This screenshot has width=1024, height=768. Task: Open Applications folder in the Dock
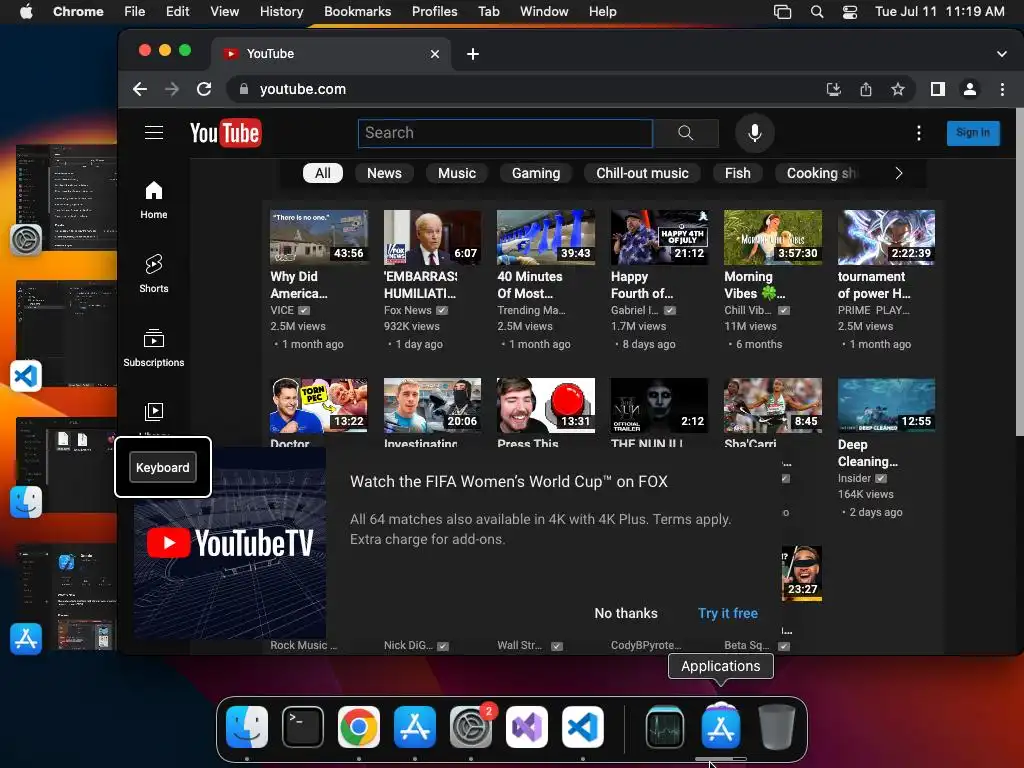[720, 727]
